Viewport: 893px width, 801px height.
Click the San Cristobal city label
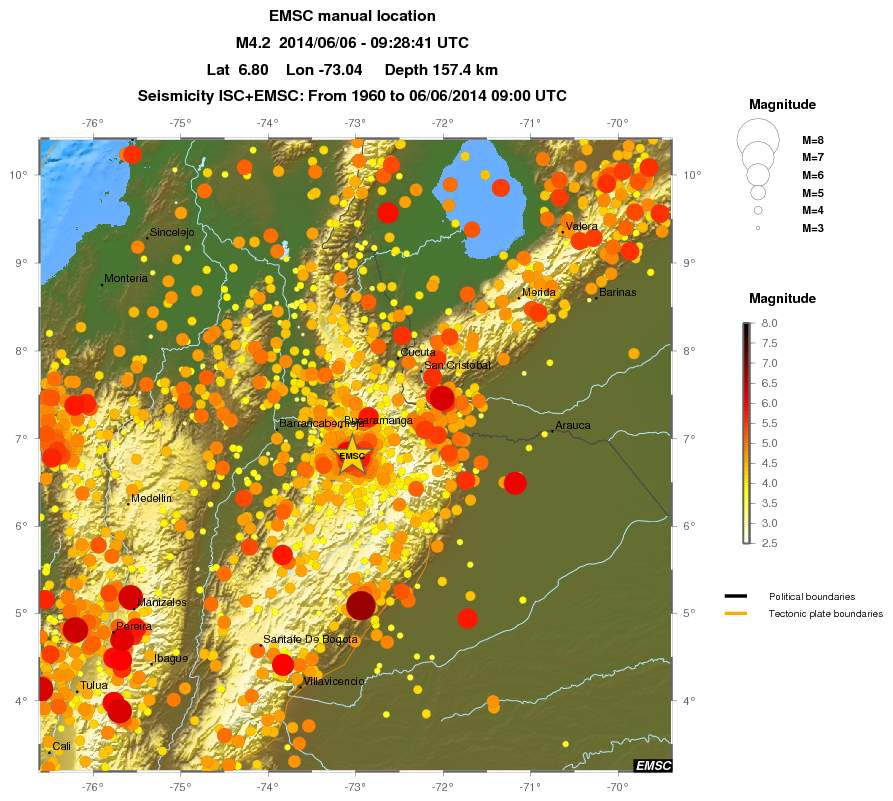click(x=457, y=365)
